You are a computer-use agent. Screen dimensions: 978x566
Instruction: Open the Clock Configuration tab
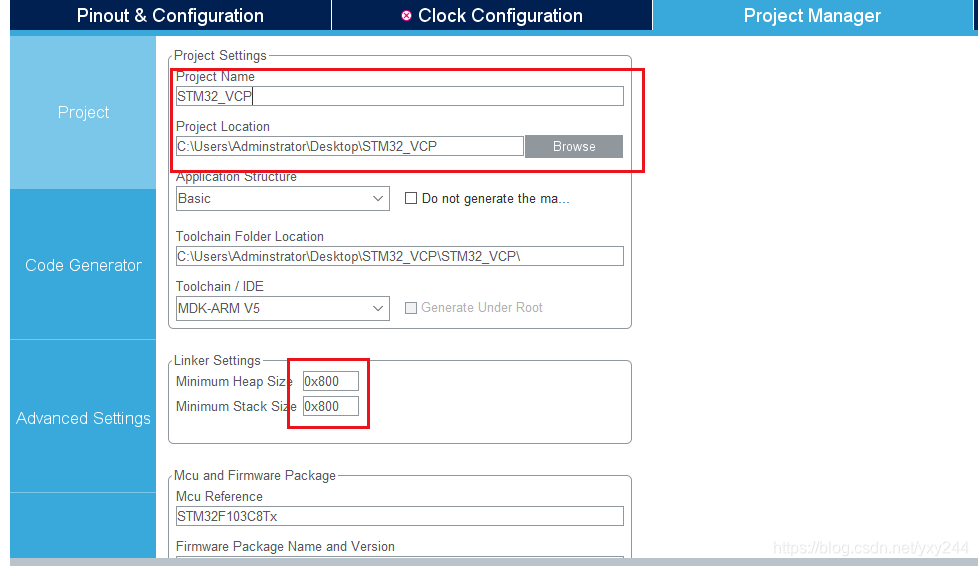492,15
